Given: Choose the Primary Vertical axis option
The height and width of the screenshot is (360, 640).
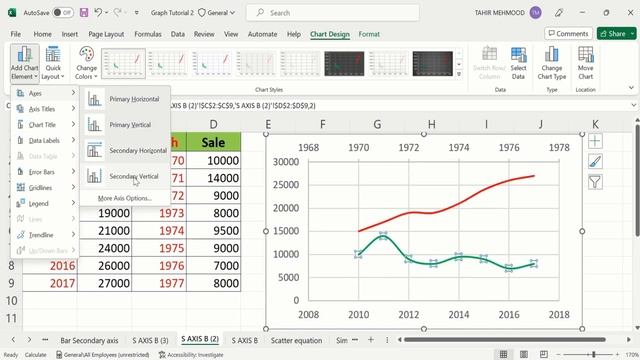Looking at the screenshot, I should pos(125,125).
